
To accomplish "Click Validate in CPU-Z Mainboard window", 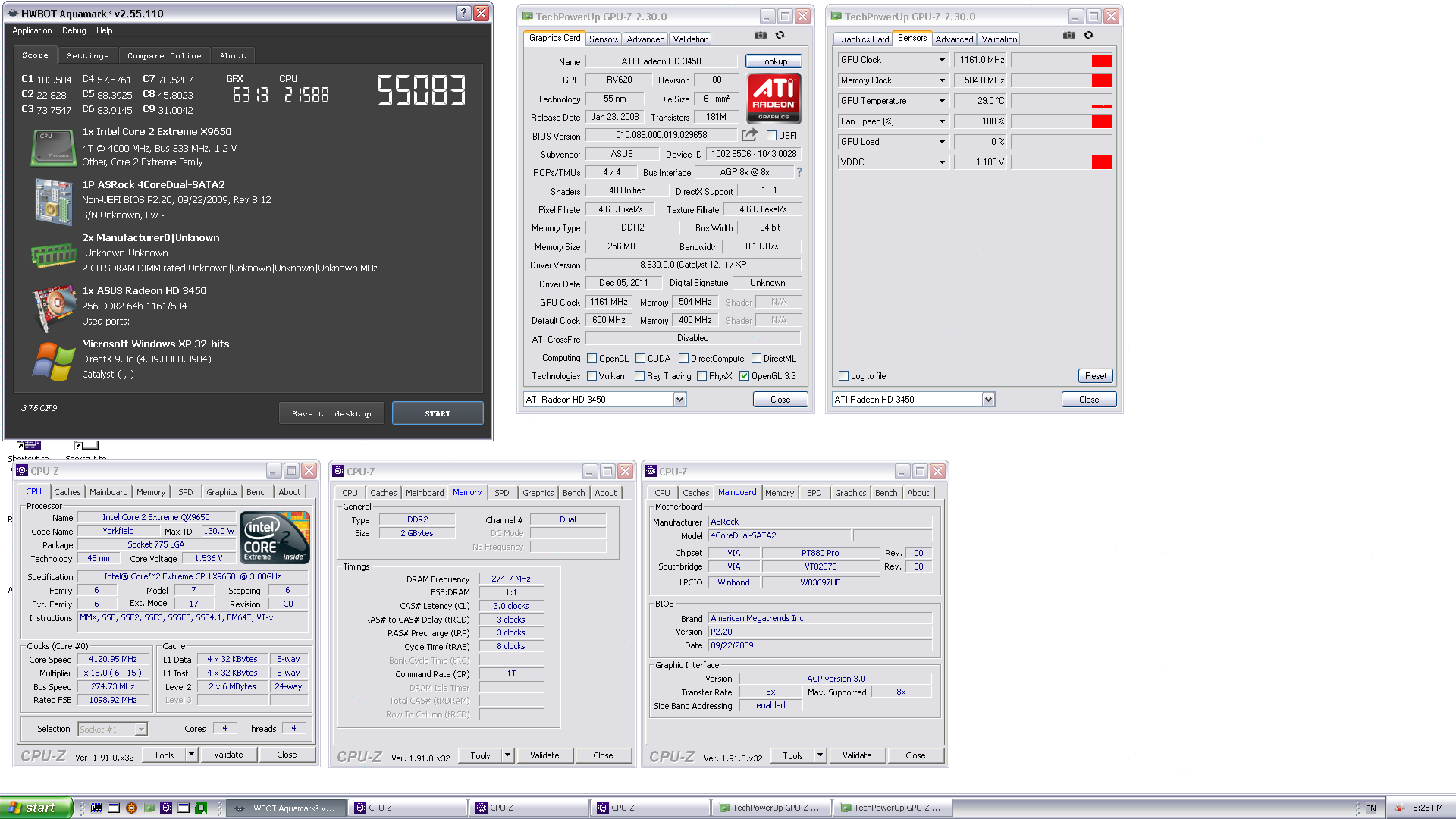I will point(857,755).
